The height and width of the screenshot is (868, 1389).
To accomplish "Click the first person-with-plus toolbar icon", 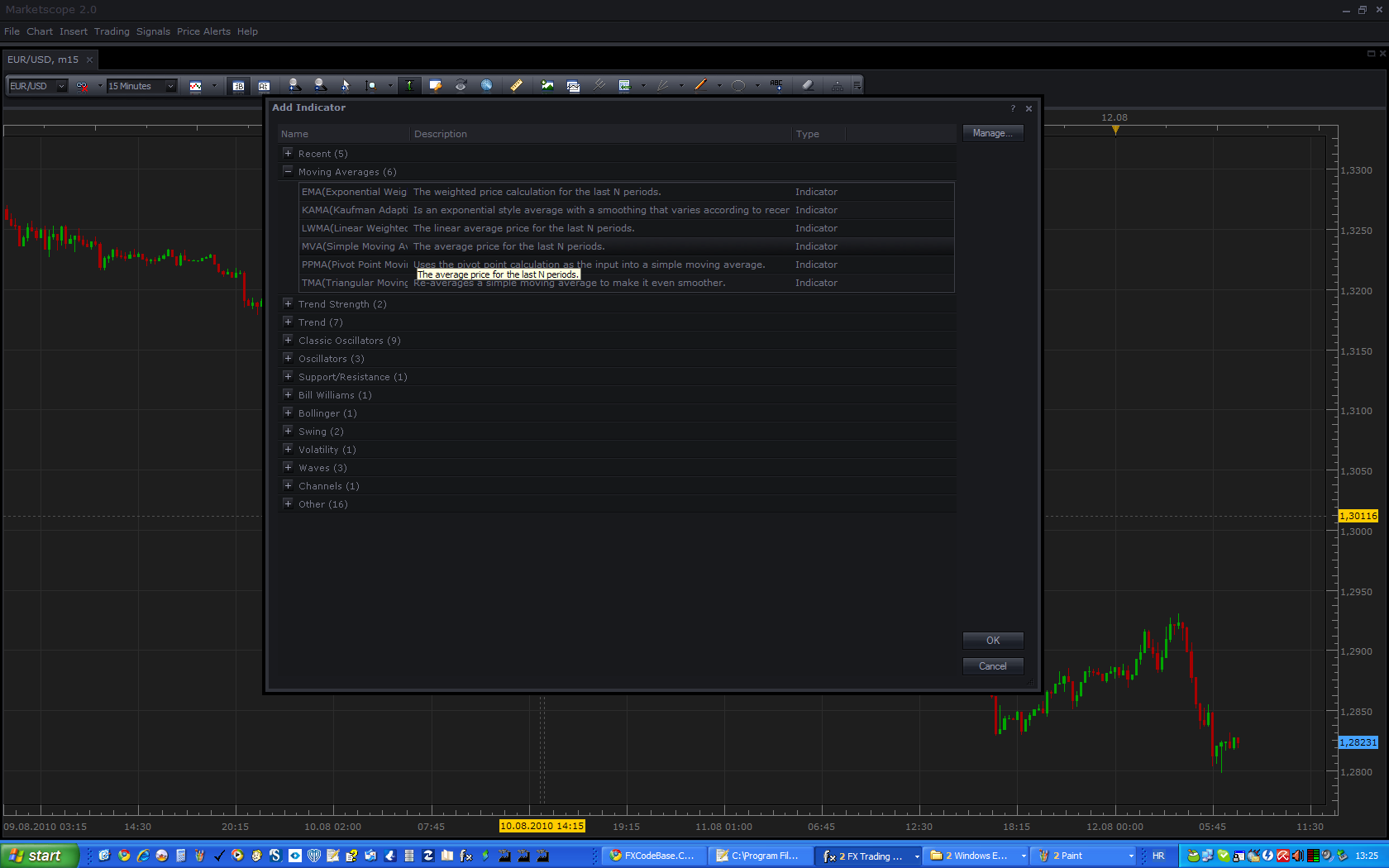I will coord(294,85).
